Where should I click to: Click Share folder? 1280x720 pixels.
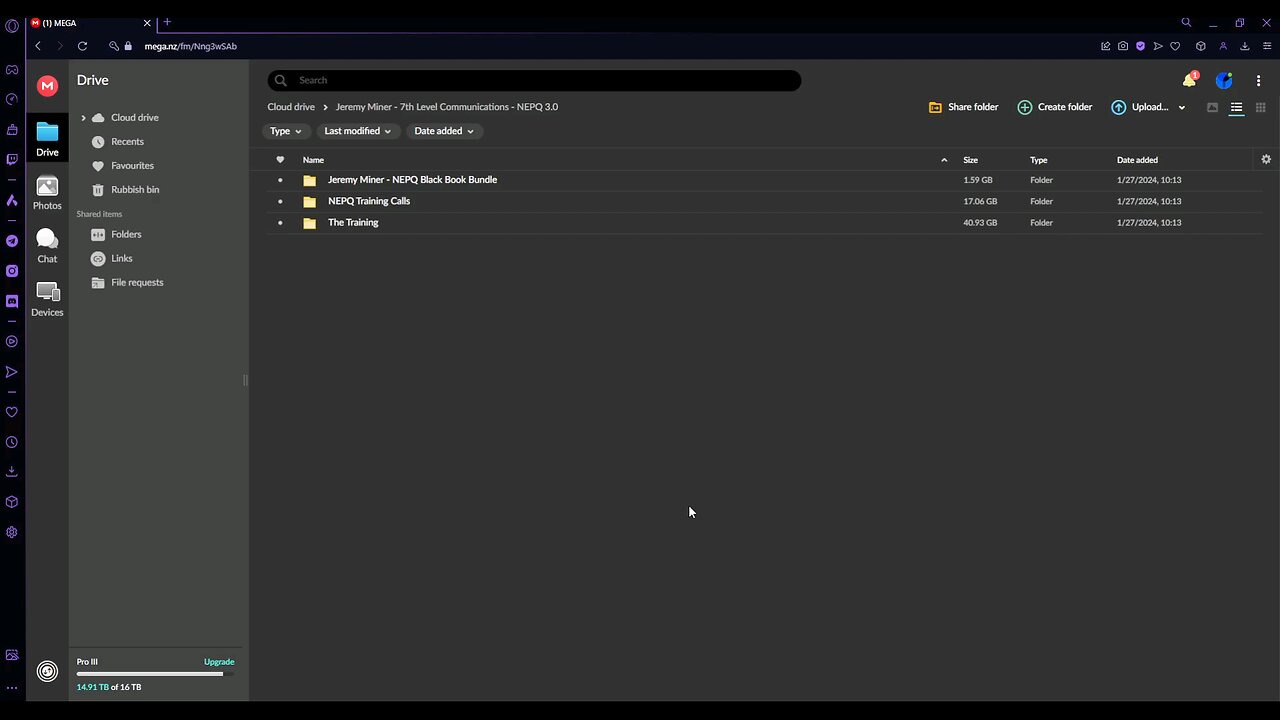[x=964, y=107]
